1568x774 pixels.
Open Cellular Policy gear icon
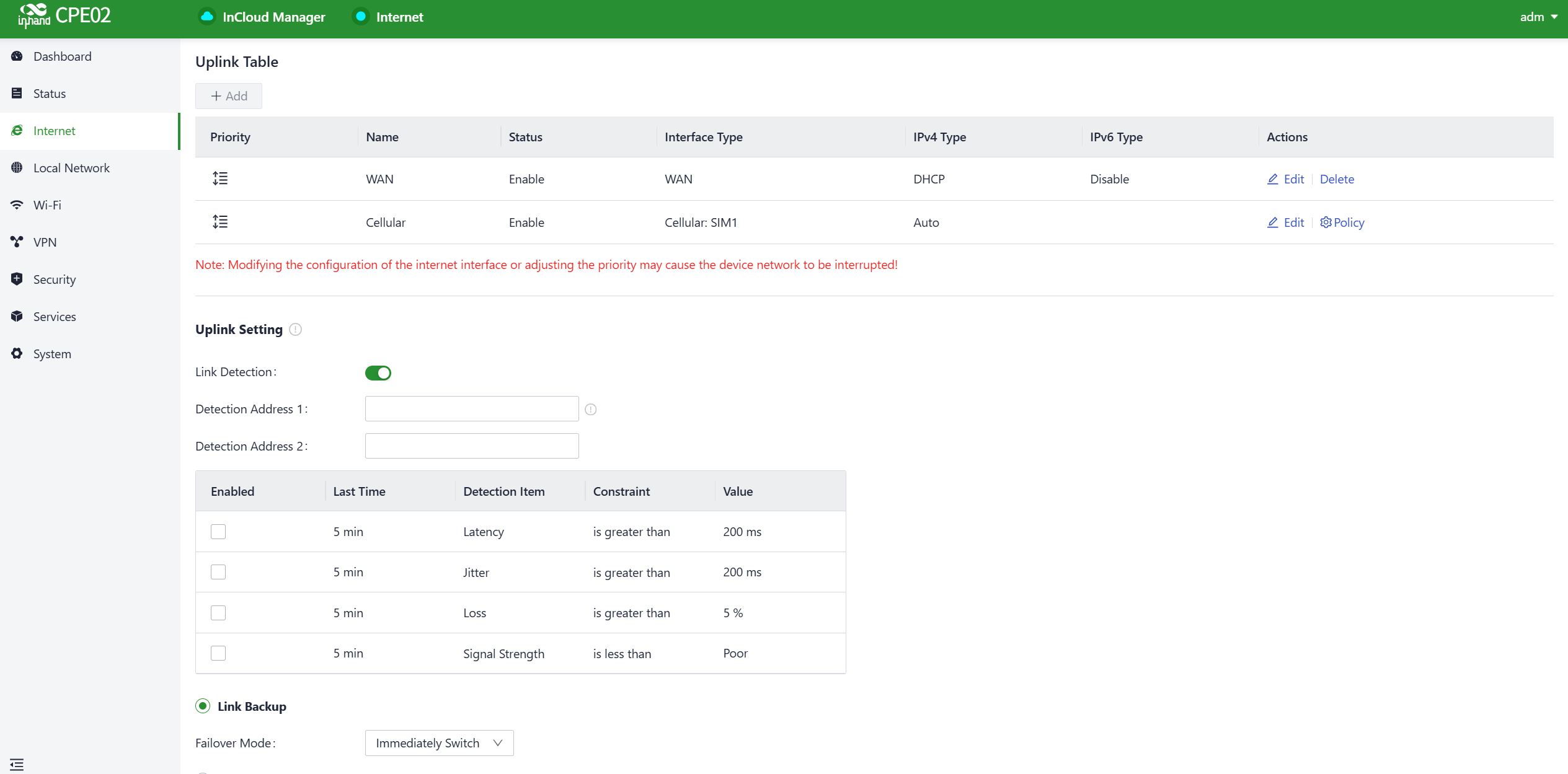(x=1326, y=222)
